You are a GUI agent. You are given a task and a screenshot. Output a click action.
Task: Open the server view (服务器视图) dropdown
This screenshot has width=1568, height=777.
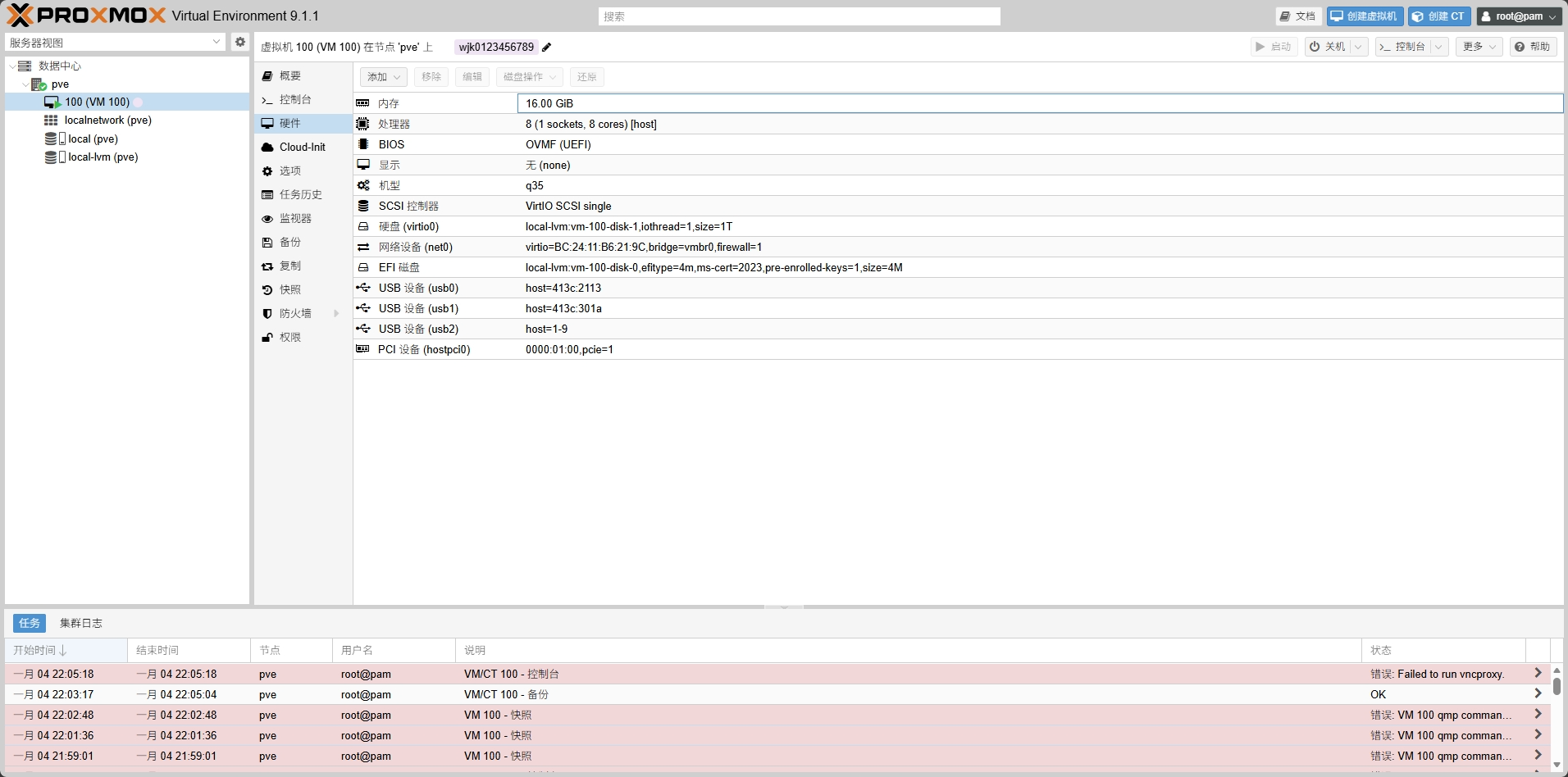point(115,42)
